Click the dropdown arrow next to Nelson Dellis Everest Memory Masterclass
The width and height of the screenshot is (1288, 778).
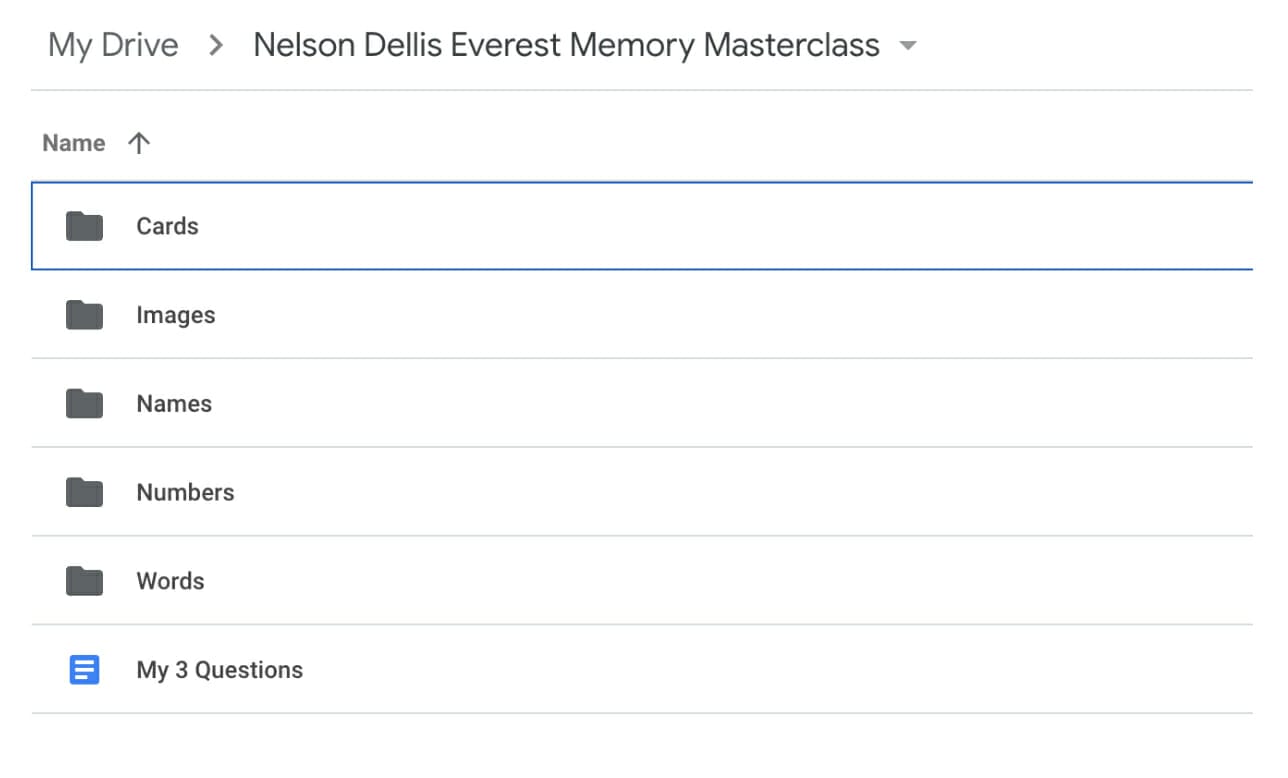pos(906,45)
